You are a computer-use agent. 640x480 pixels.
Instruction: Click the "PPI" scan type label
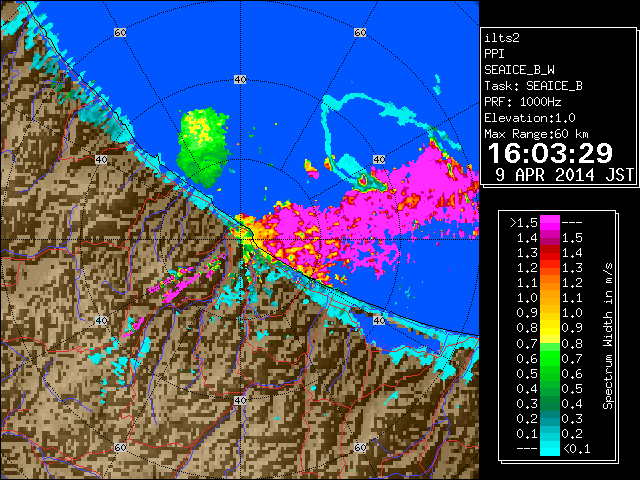tap(494, 54)
